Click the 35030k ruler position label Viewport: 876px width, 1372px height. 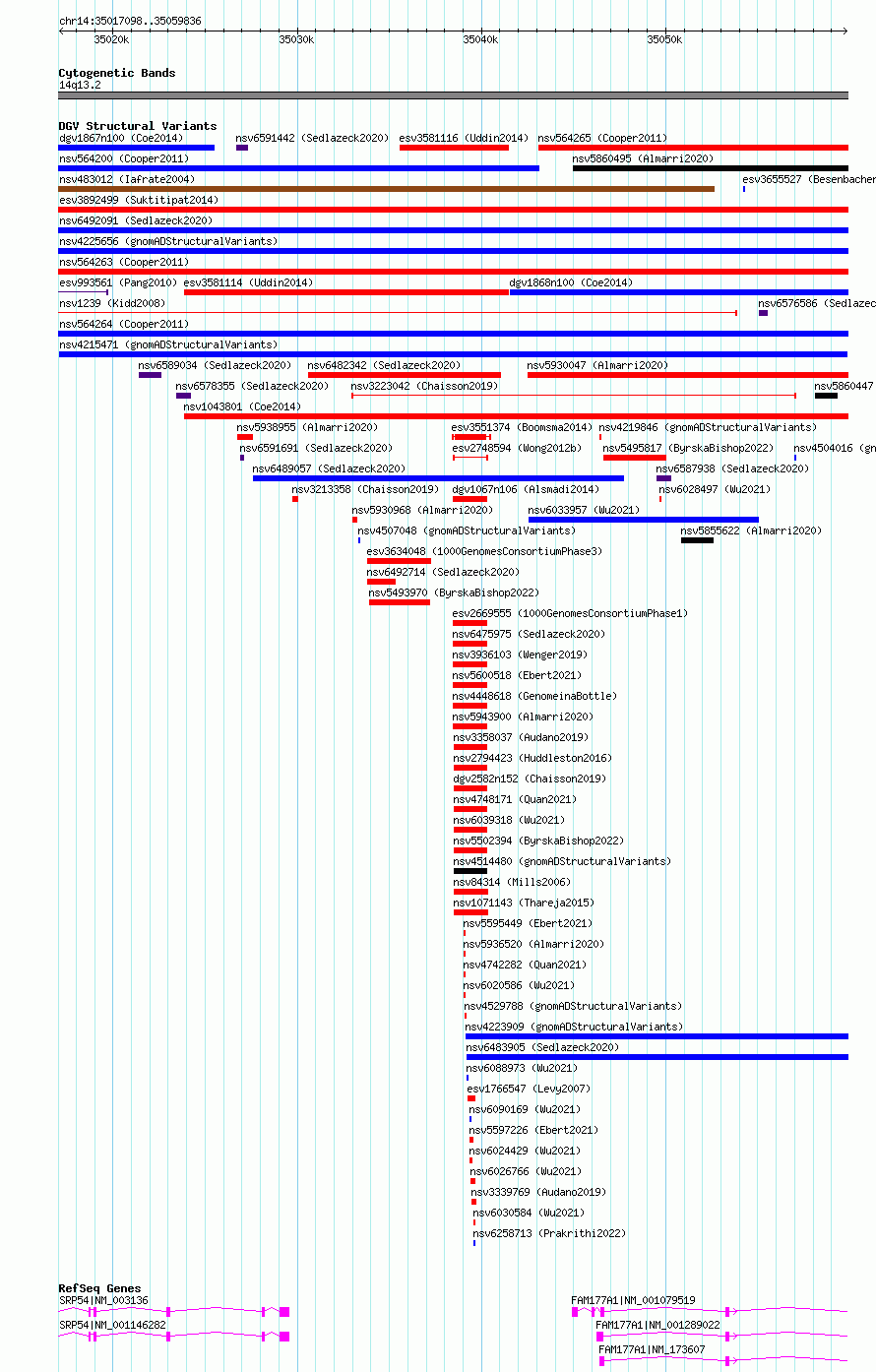coord(296,40)
